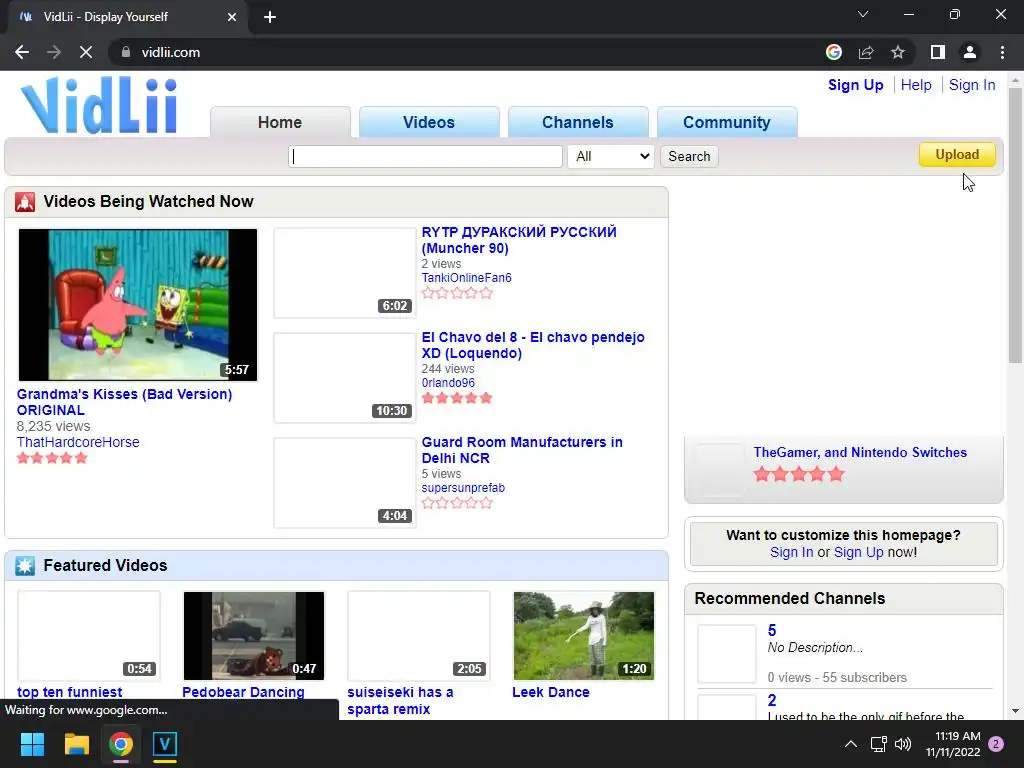Image resolution: width=1024 pixels, height=768 pixels.
Task: Share this page via share icon
Action: point(866,52)
